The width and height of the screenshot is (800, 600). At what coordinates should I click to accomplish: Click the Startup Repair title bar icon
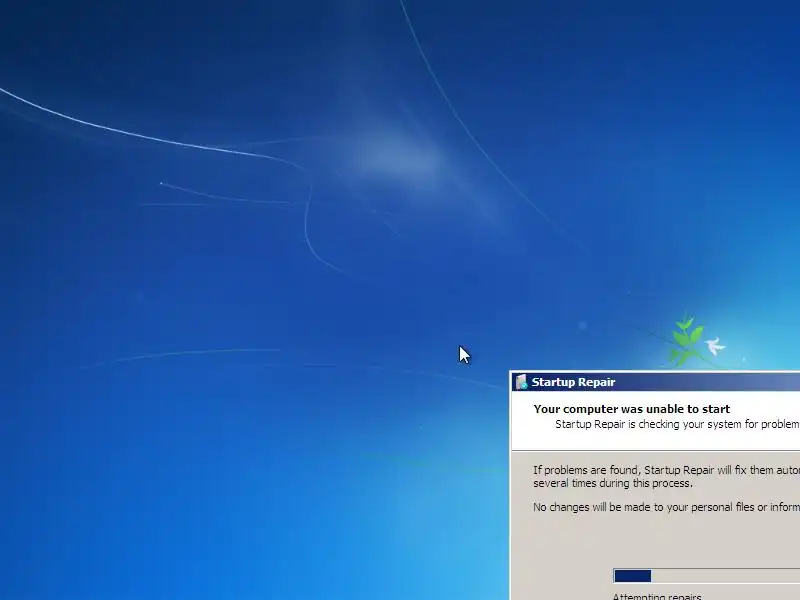coord(521,382)
